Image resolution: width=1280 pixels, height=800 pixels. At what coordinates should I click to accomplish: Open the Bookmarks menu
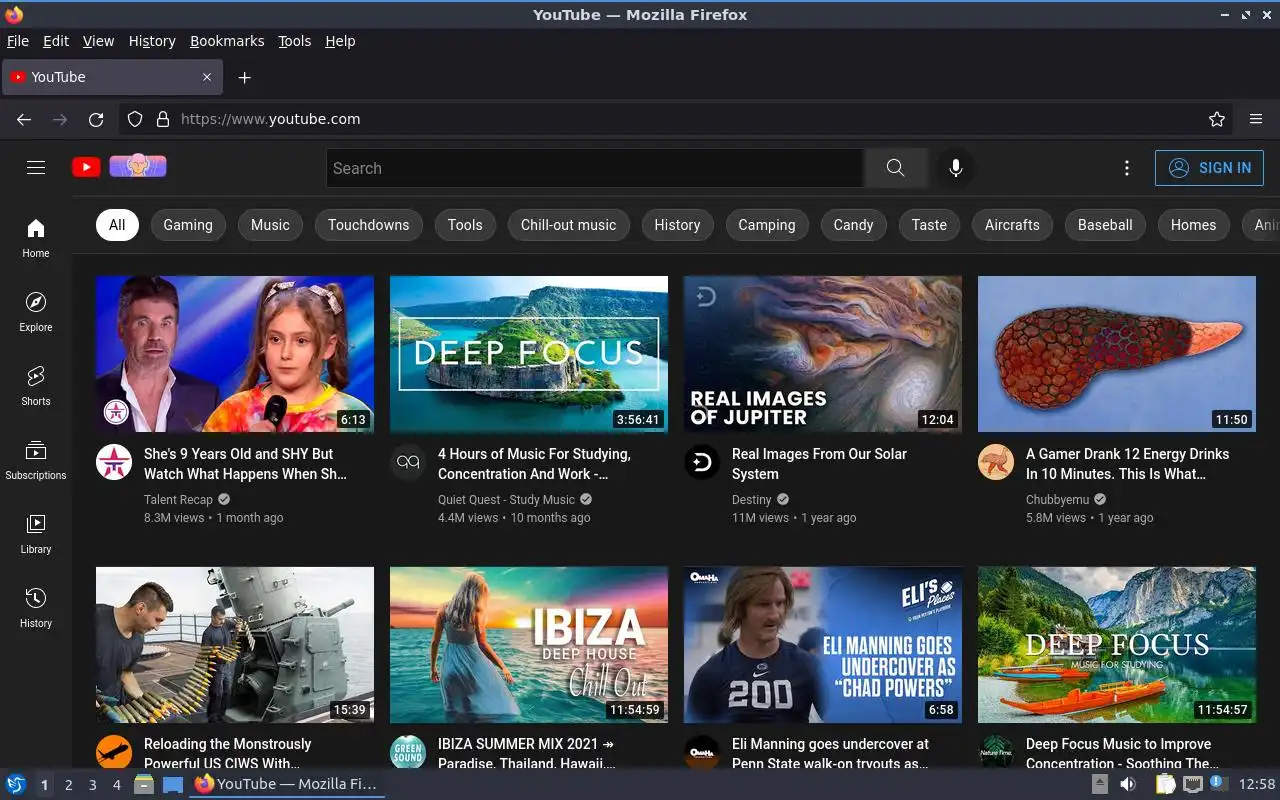227,41
